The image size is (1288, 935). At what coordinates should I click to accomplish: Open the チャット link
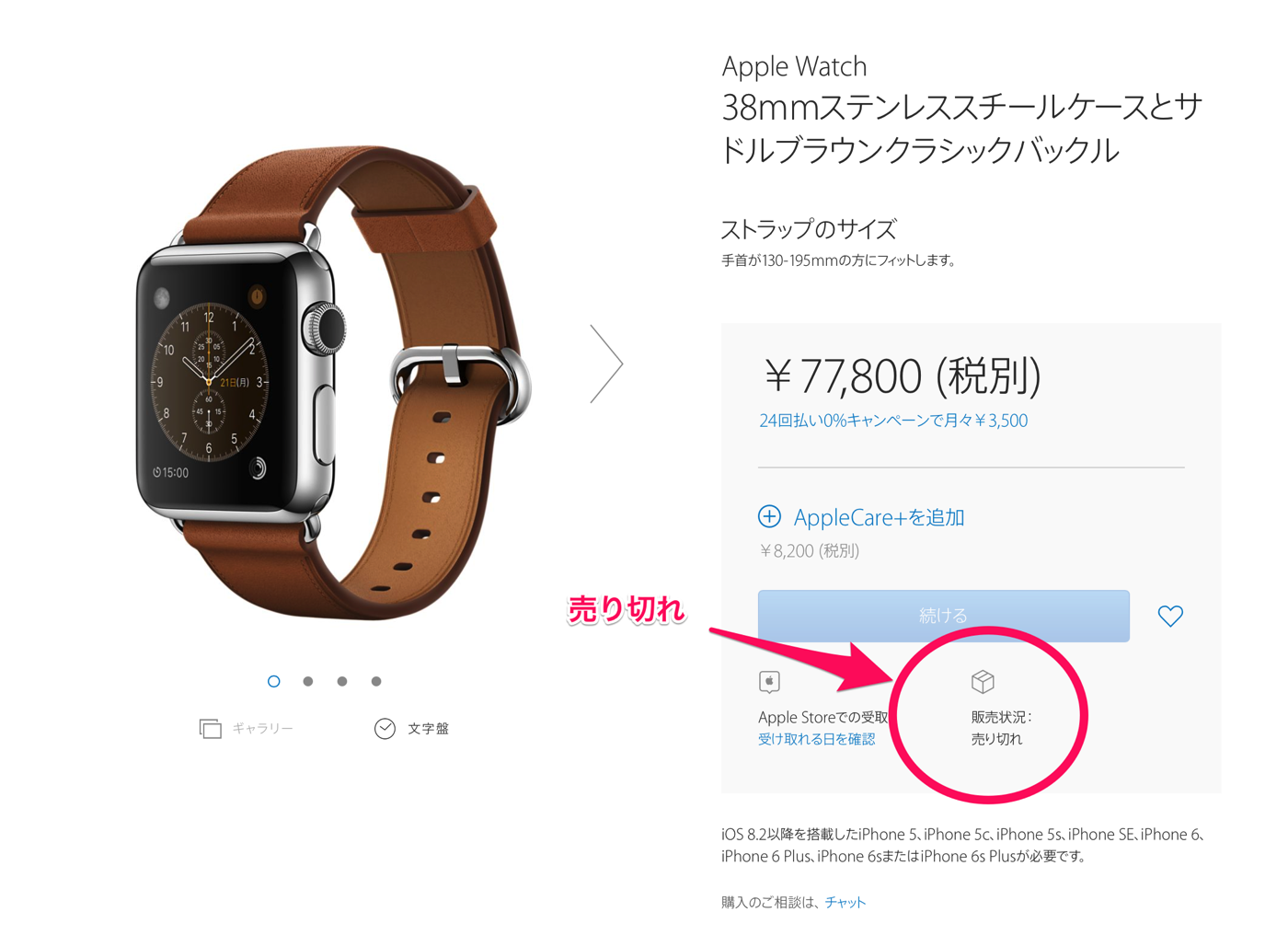(x=845, y=902)
